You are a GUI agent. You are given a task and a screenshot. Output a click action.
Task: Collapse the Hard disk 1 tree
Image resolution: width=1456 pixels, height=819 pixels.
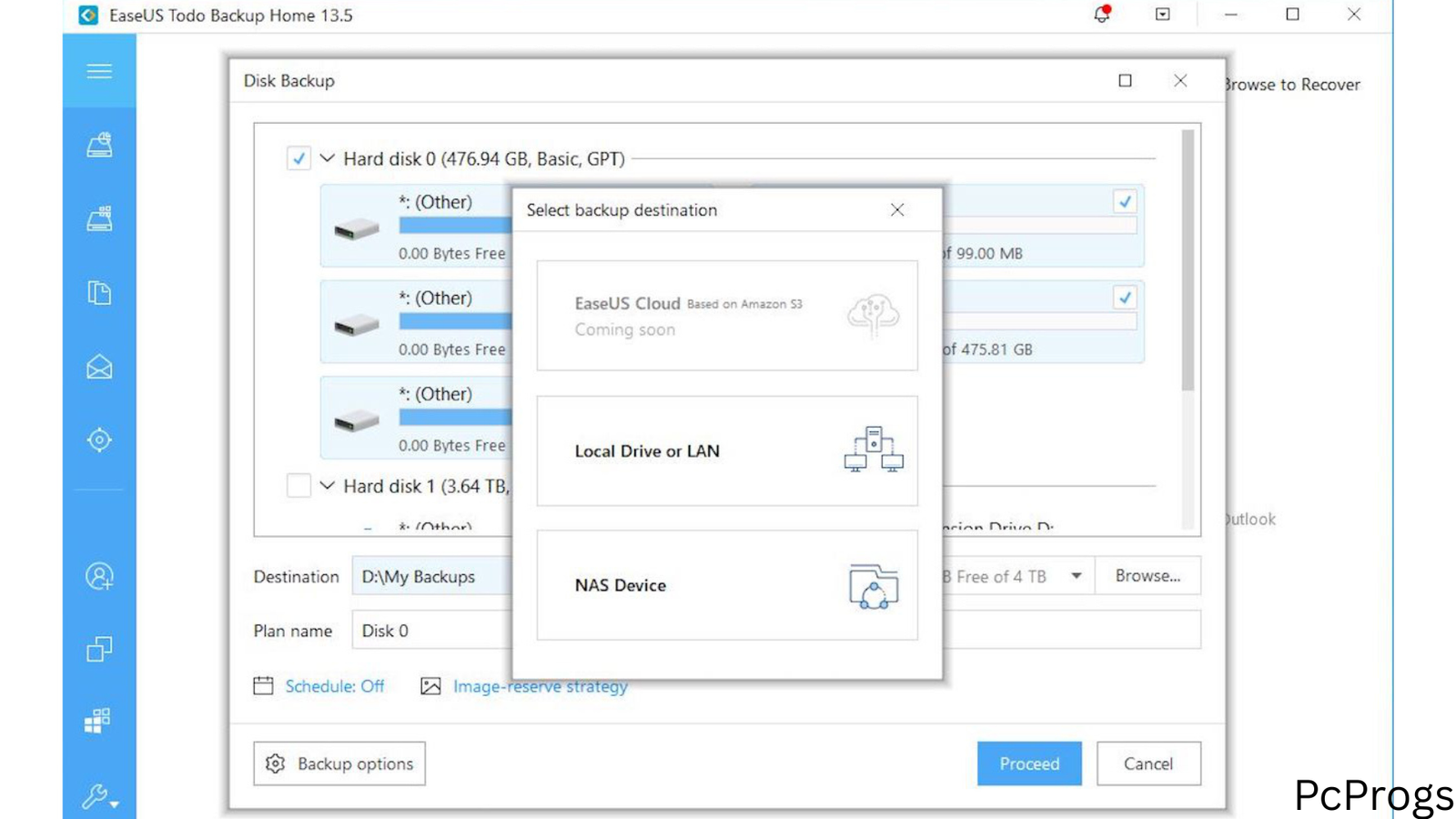[x=328, y=485]
